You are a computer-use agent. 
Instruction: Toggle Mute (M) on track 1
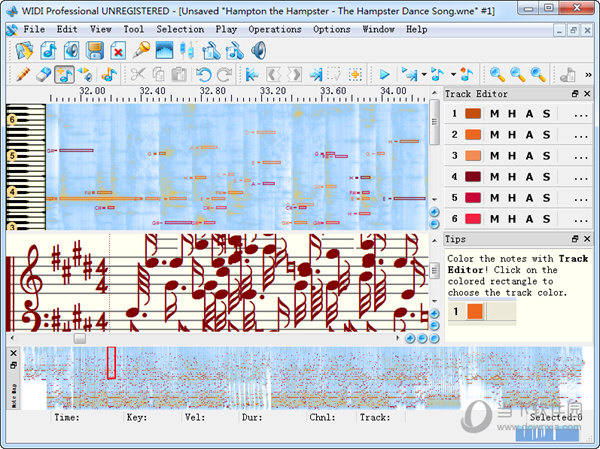point(494,114)
